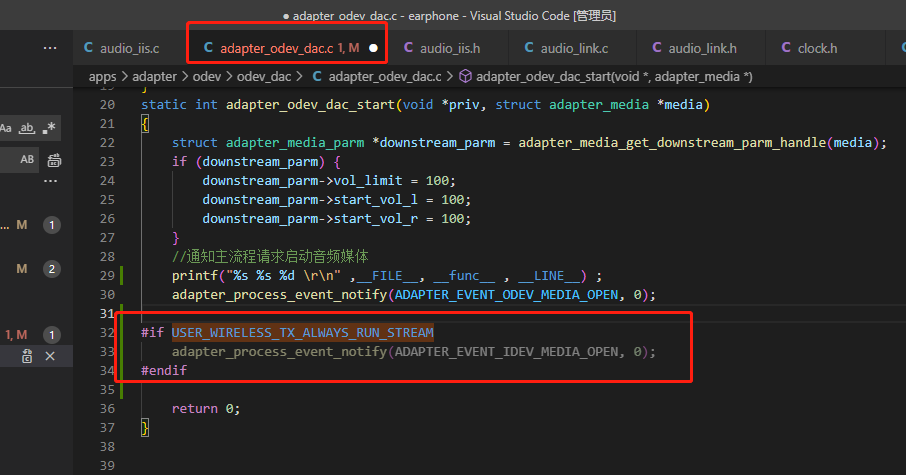Click 'vol_limit' assignment on line 24

367,181
